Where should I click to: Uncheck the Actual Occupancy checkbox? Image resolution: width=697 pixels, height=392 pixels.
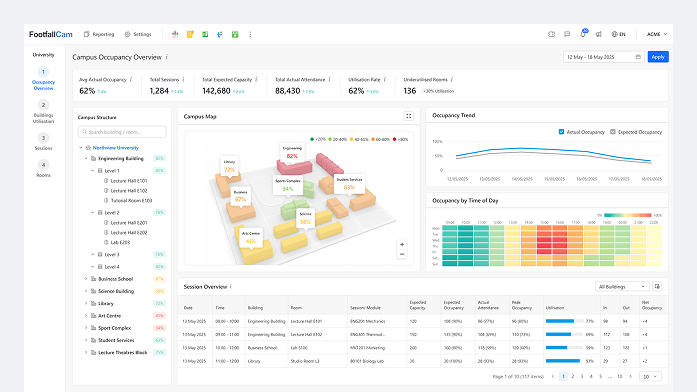(x=561, y=132)
